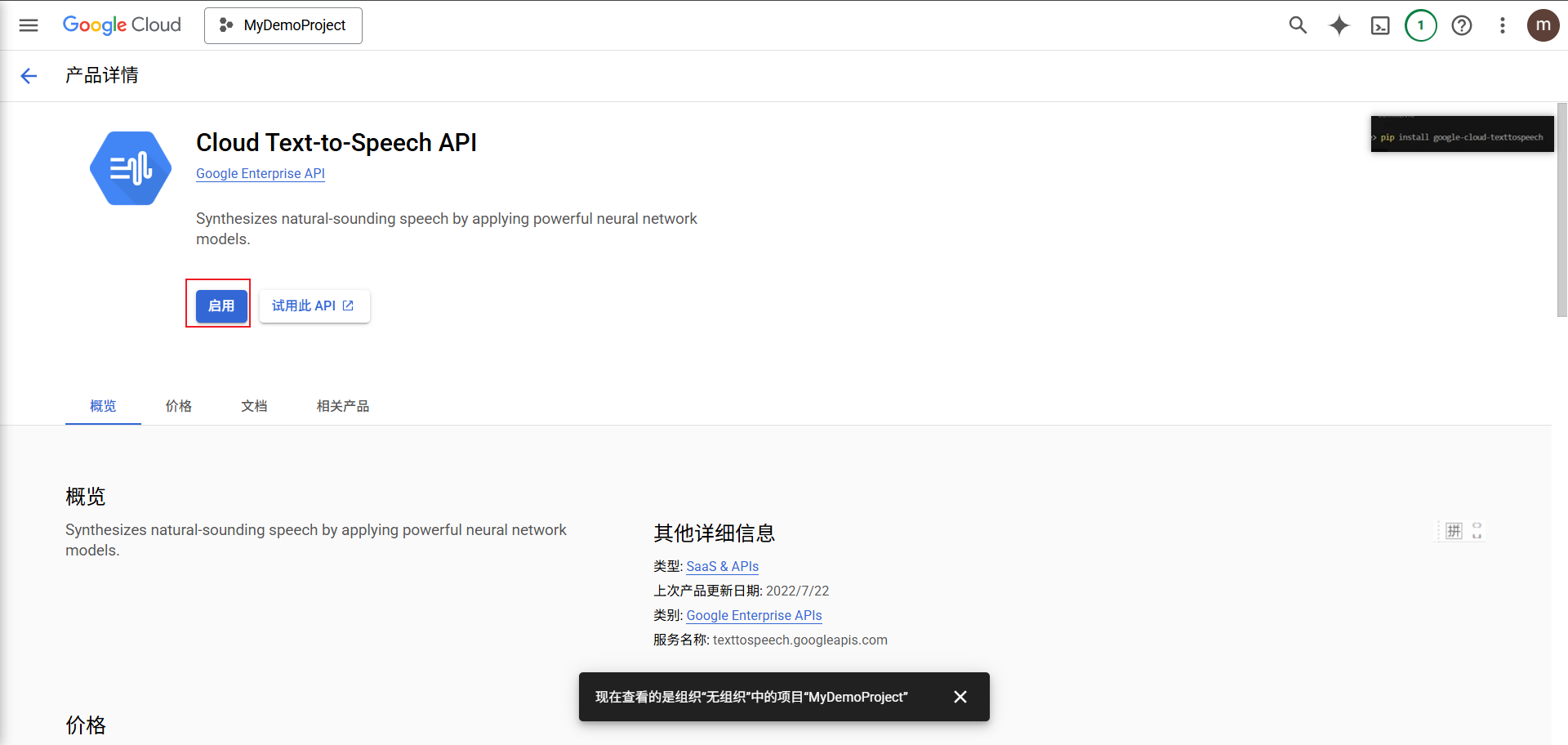The width and height of the screenshot is (1568, 745).
Task: Enable the API with the 启用 button
Action: point(219,306)
